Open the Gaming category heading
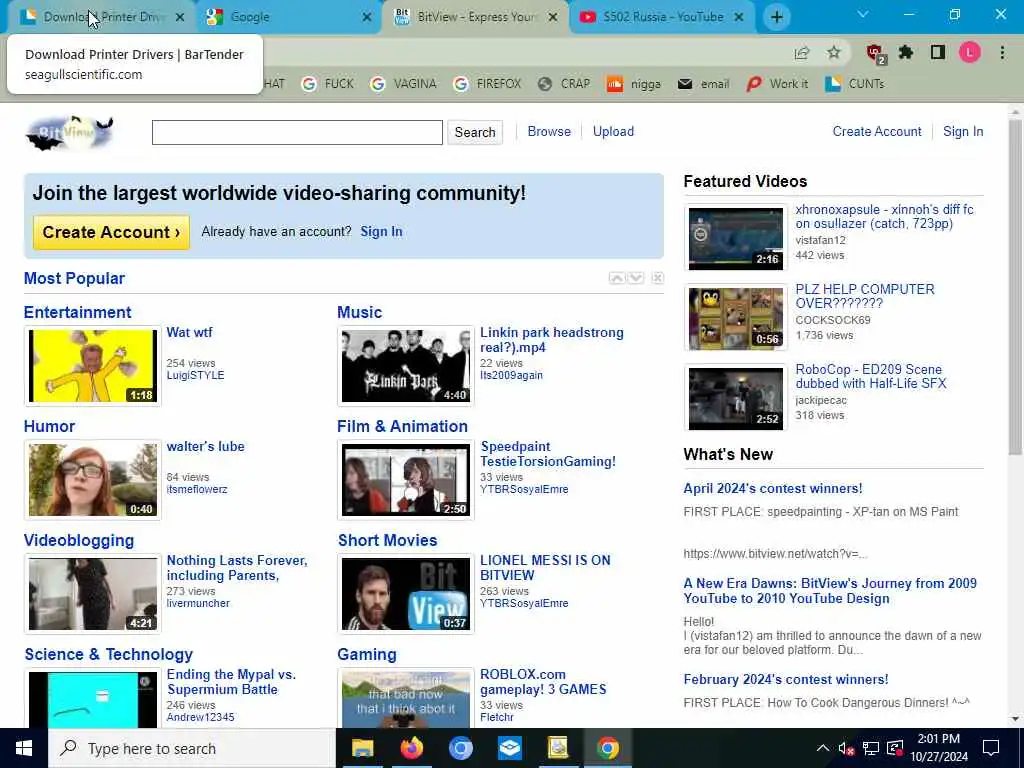 (366, 654)
